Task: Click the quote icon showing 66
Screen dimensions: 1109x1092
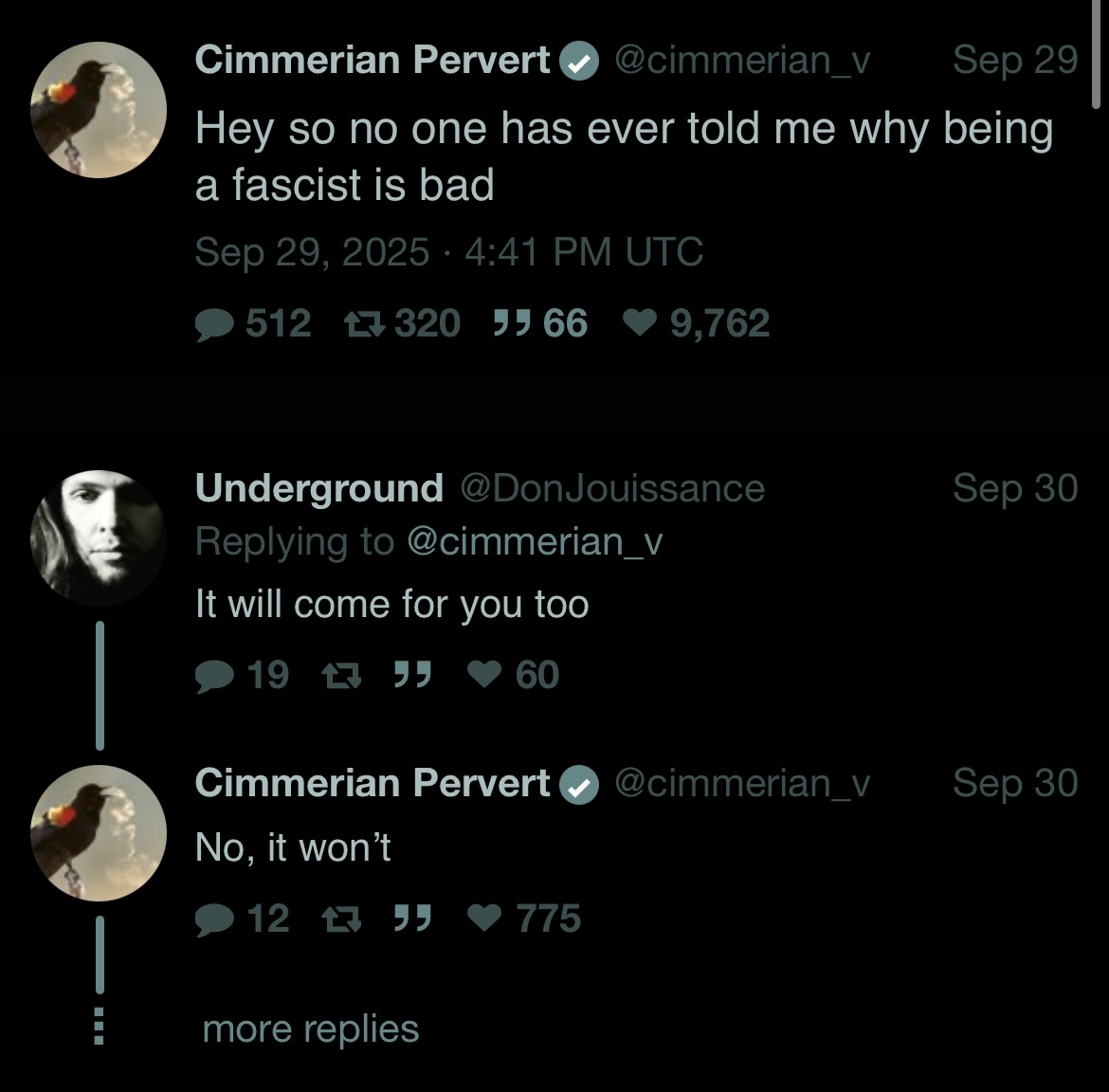Action: (x=512, y=324)
